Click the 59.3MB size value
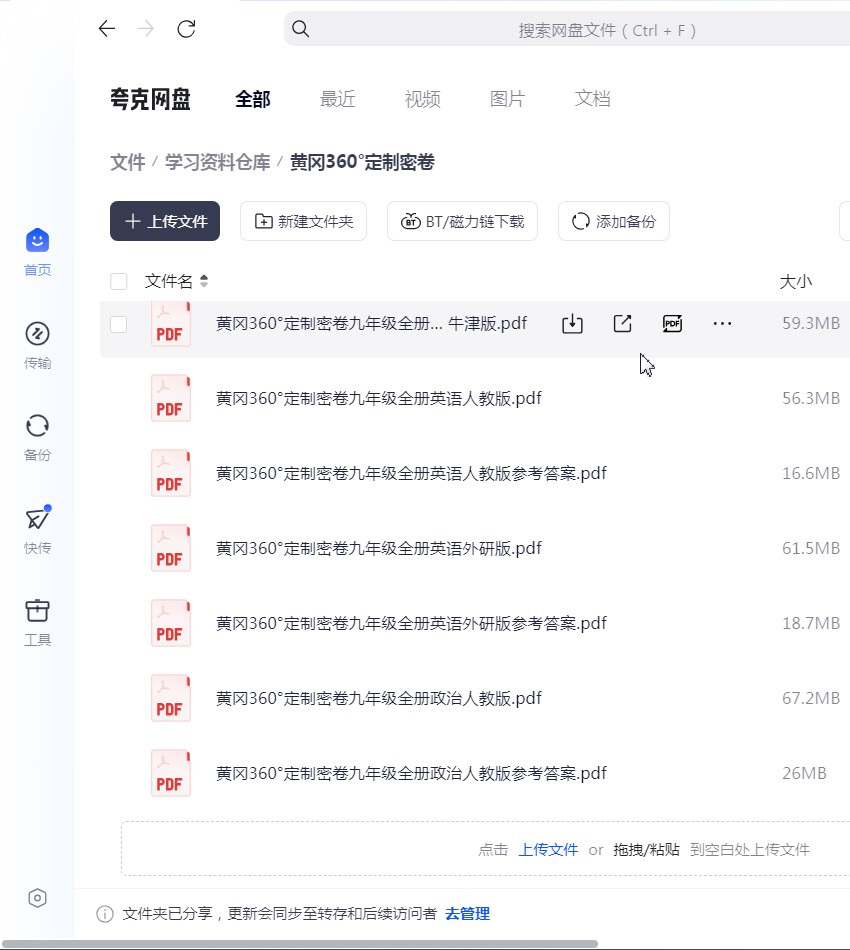The width and height of the screenshot is (850, 950). tap(811, 323)
